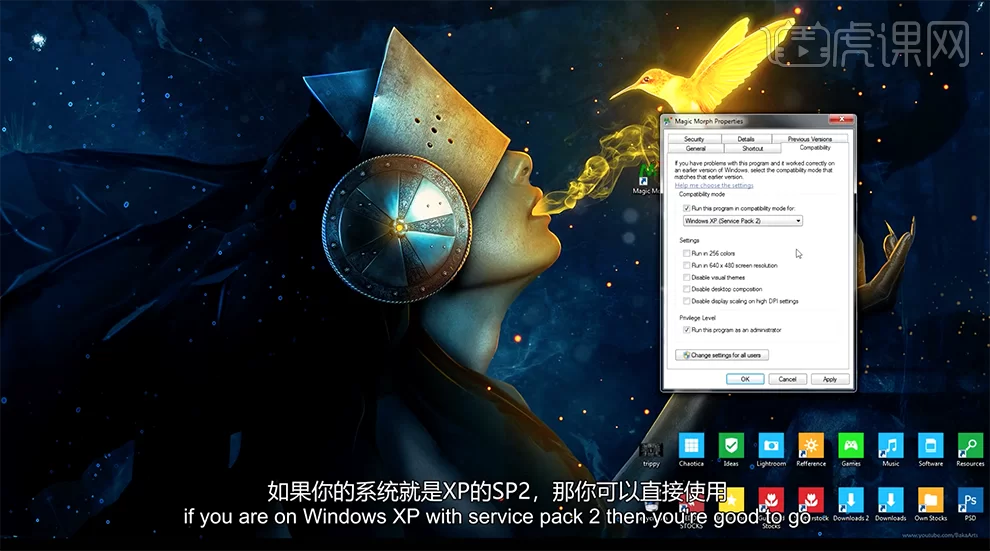This screenshot has height=551, width=990.
Task: Expand the Windows XP (Service Pack 2) dropdown
Action: coord(742,220)
